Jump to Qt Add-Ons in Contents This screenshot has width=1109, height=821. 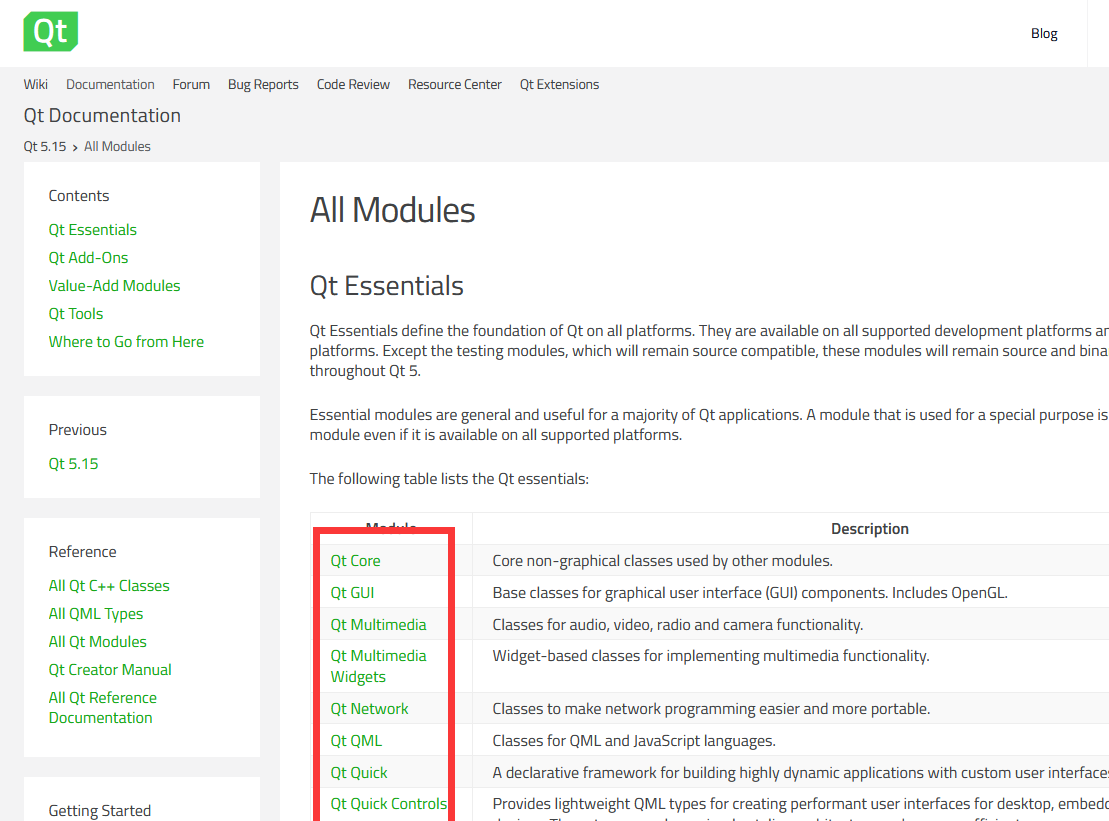88,257
